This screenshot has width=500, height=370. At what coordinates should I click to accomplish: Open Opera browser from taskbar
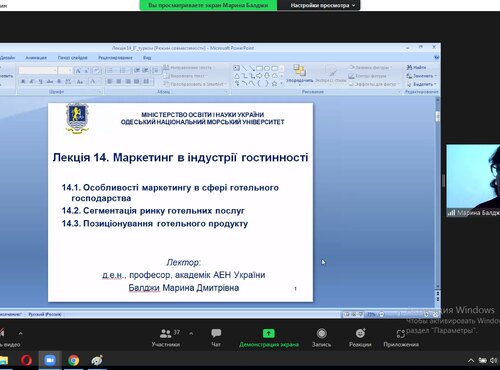tap(27, 360)
